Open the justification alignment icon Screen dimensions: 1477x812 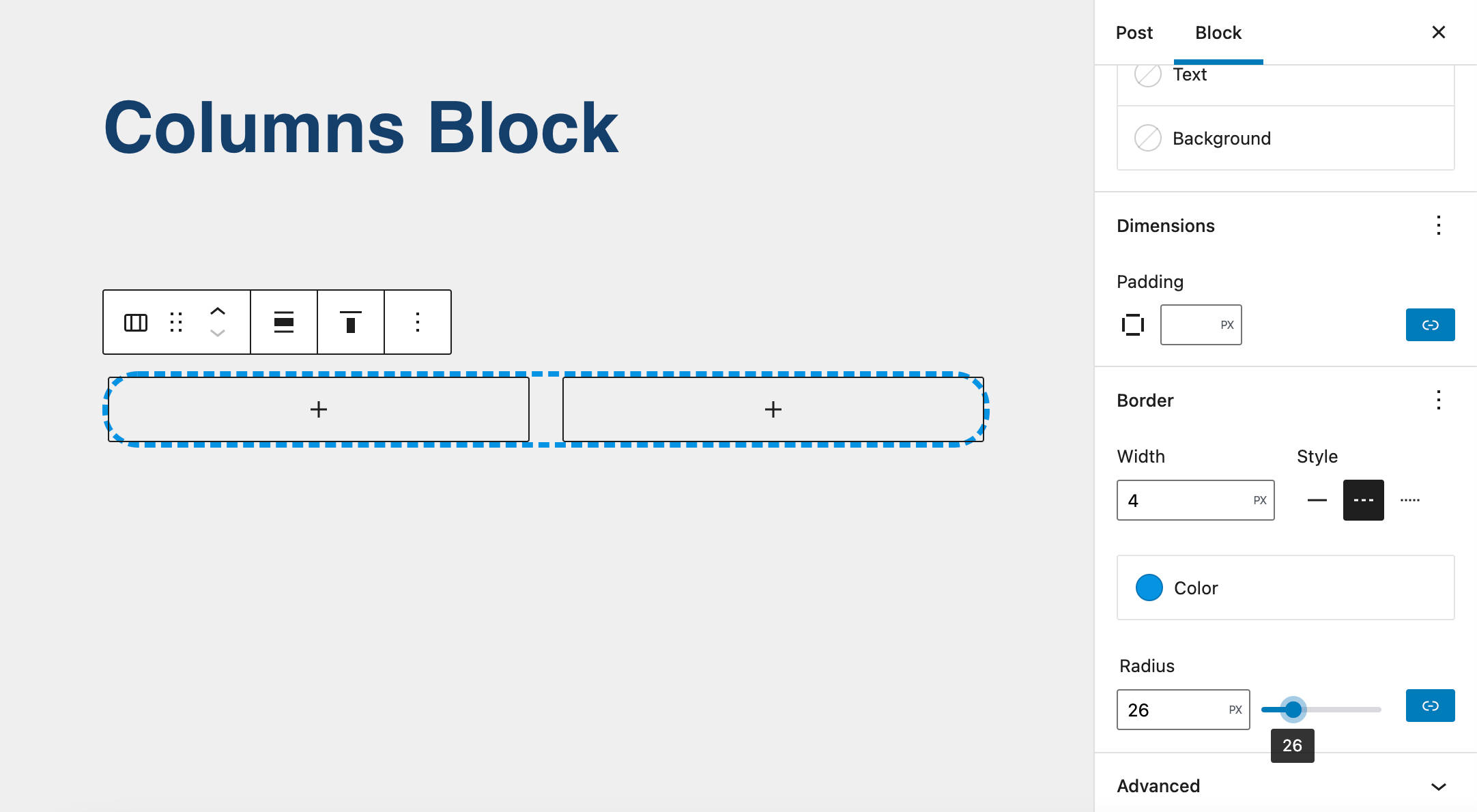click(x=284, y=322)
